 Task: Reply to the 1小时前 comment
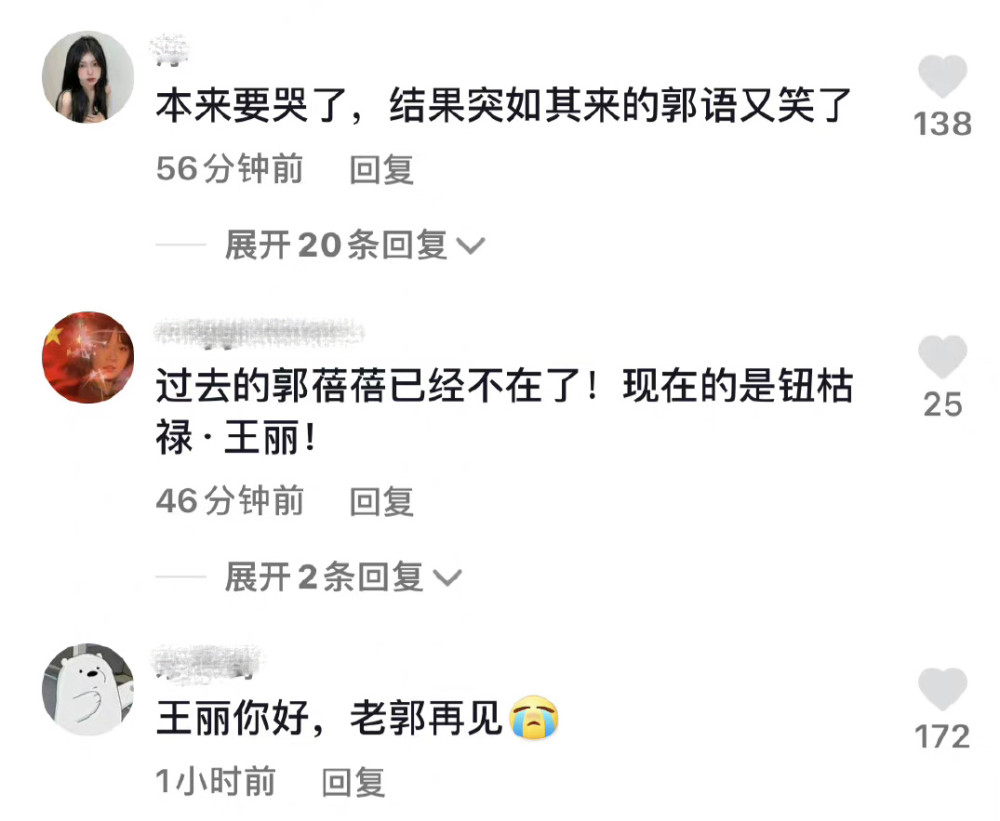tap(353, 783)
